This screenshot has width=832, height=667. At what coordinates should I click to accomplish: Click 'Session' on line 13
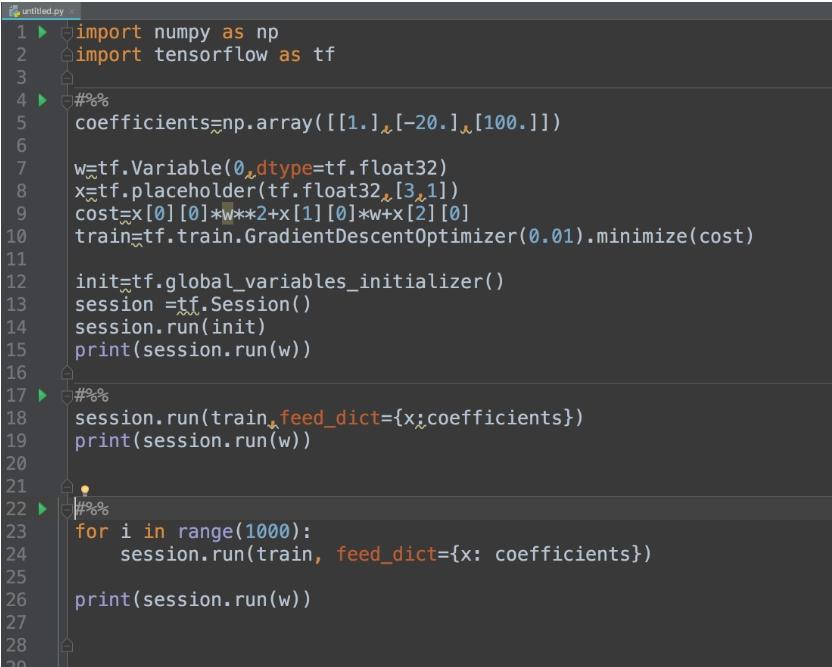[250, 305]
